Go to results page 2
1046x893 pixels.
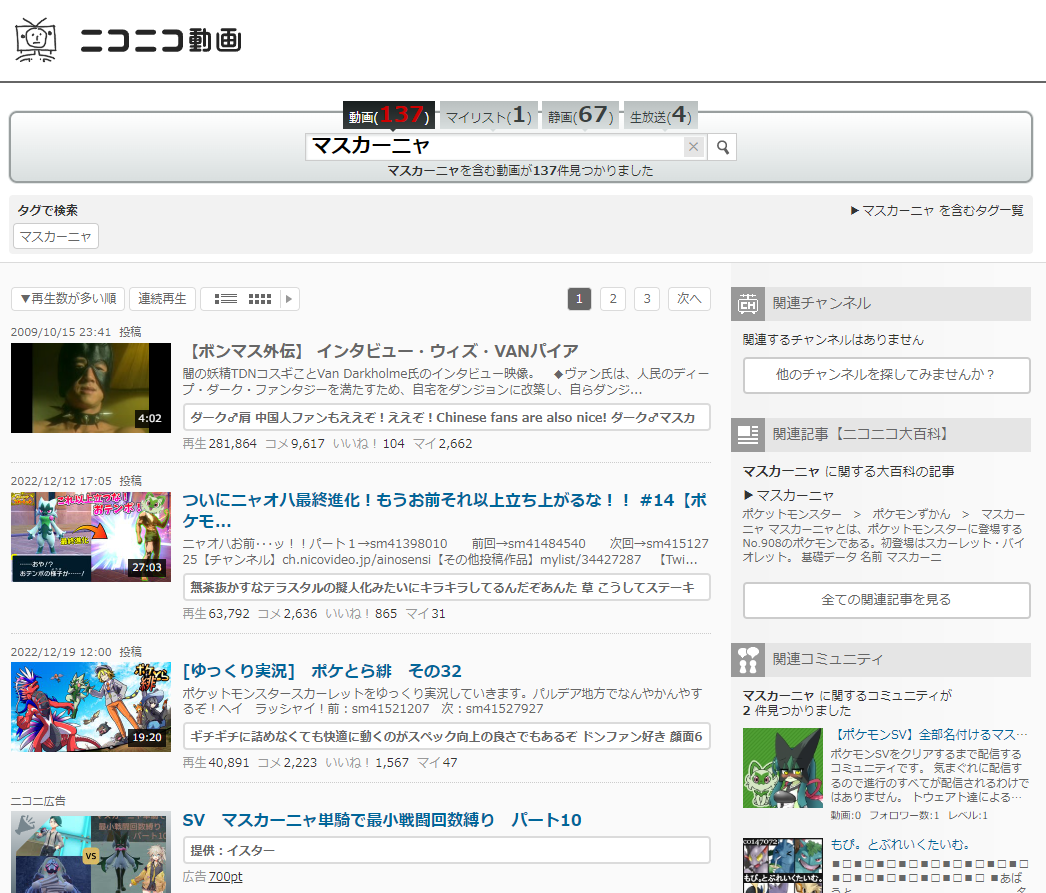click(612, 299)
